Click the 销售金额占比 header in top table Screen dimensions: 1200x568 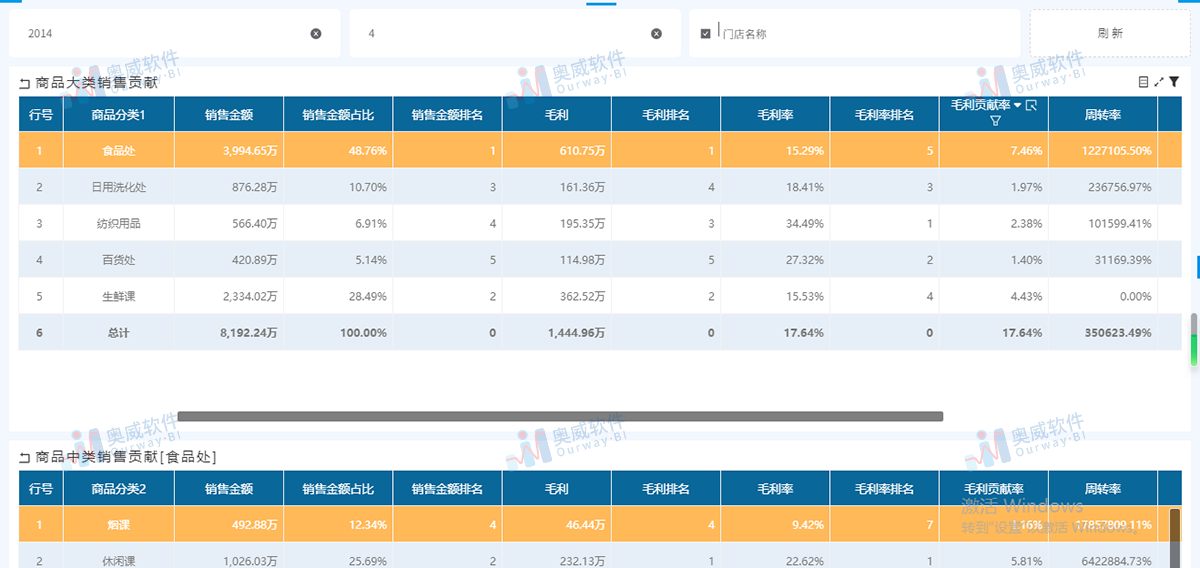338,114
